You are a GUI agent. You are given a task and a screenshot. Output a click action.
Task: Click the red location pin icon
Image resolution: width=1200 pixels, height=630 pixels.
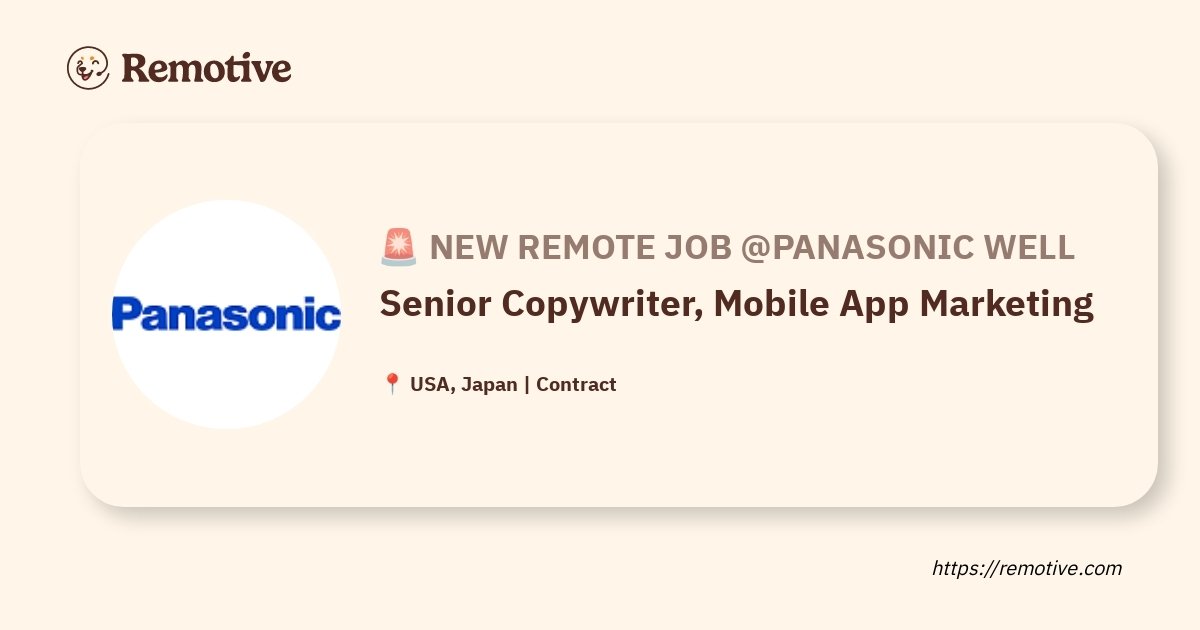pos(392,384)
